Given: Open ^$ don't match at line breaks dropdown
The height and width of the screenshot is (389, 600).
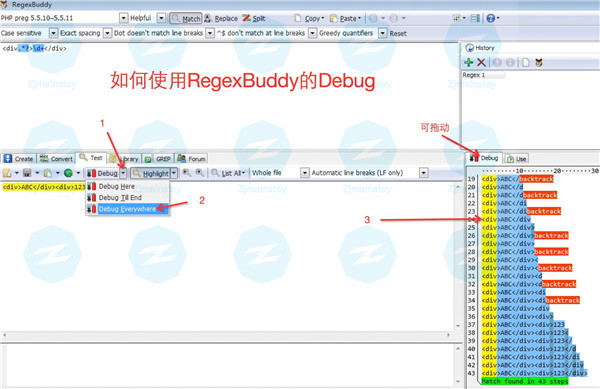Looking at the screenshot, I should coord(313,33).
